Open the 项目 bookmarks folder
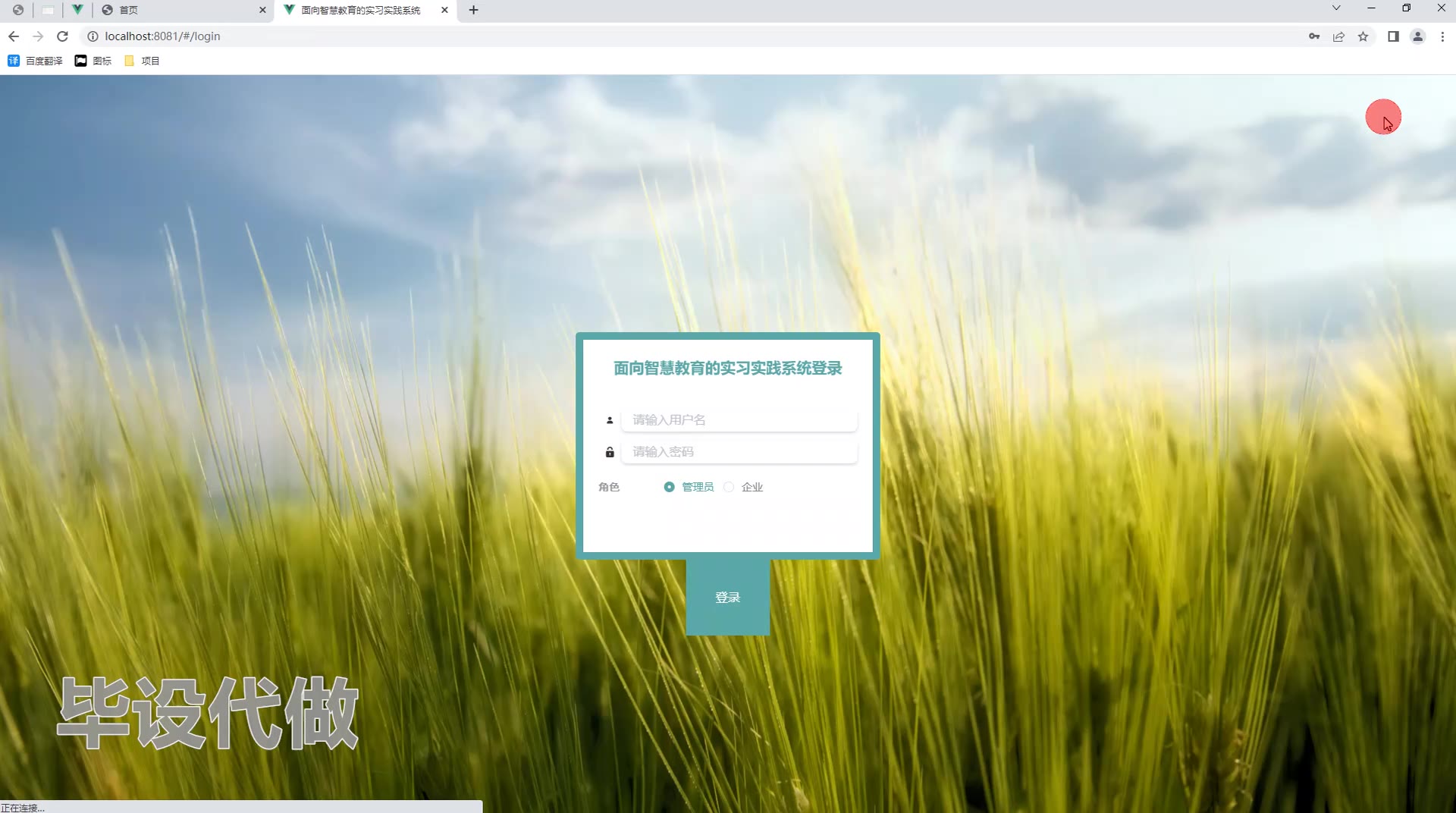This screenshot has width=1456, height=813. (142, 61)
